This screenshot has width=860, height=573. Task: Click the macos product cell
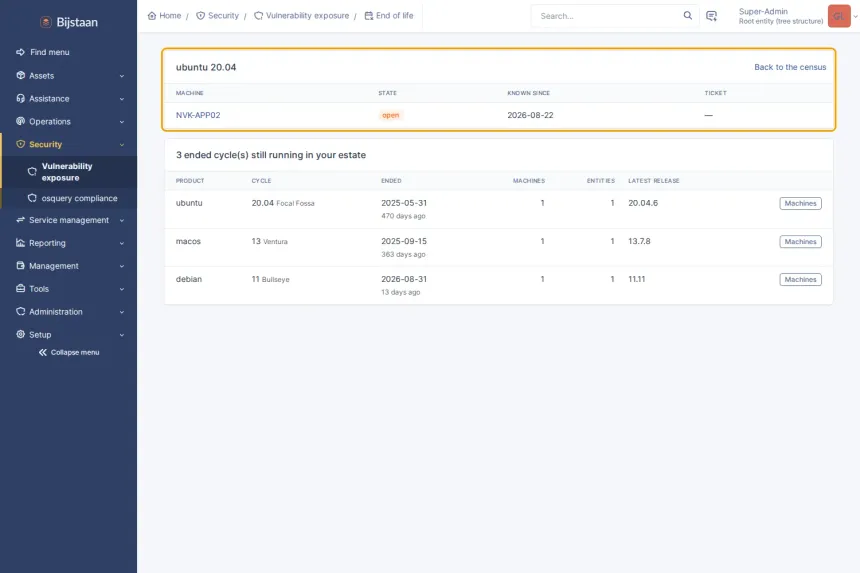click(188, 241)
